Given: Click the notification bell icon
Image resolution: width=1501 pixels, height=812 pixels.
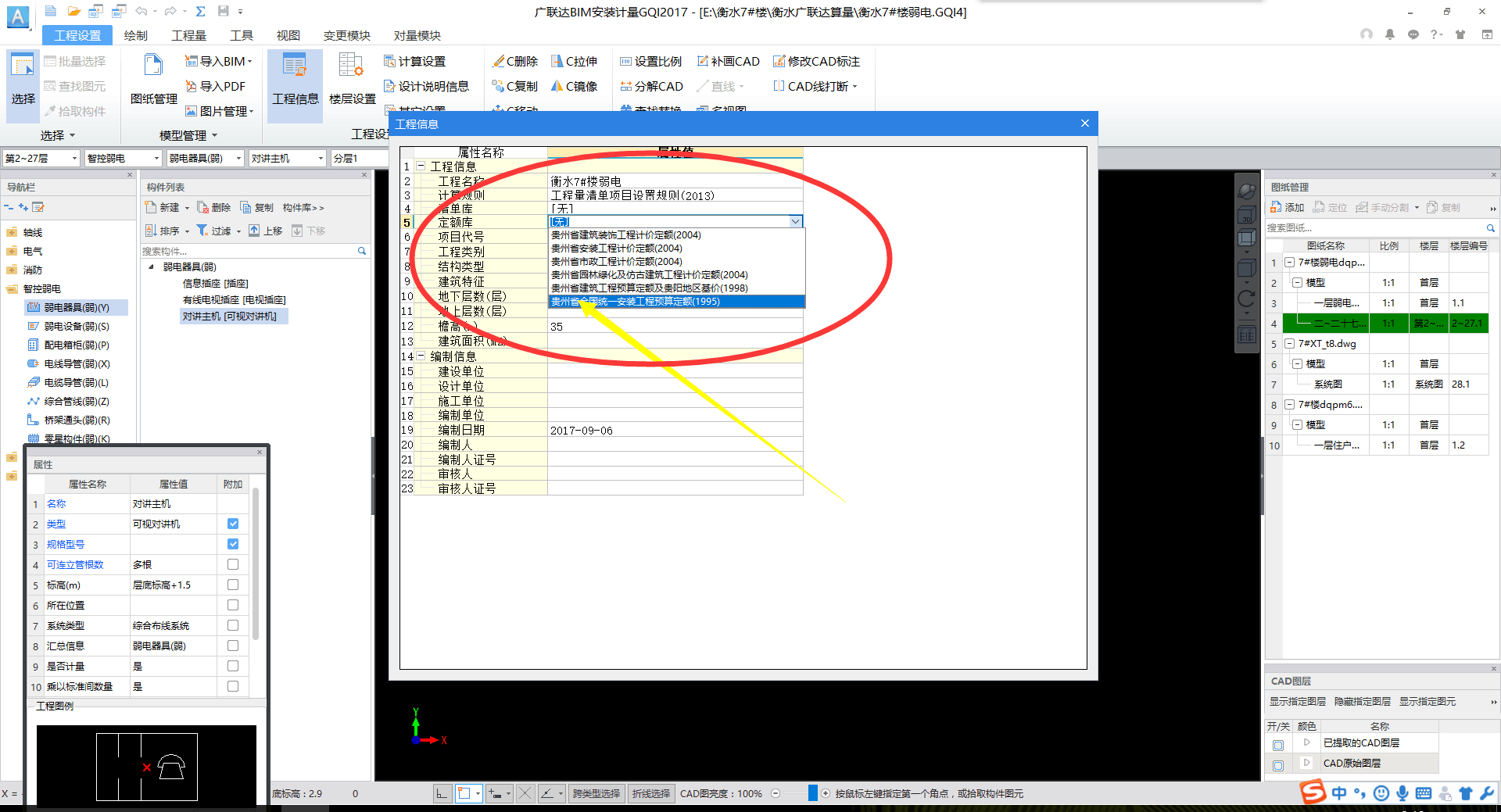Looking at the screenshot, I should click(x=1389, y=34).
